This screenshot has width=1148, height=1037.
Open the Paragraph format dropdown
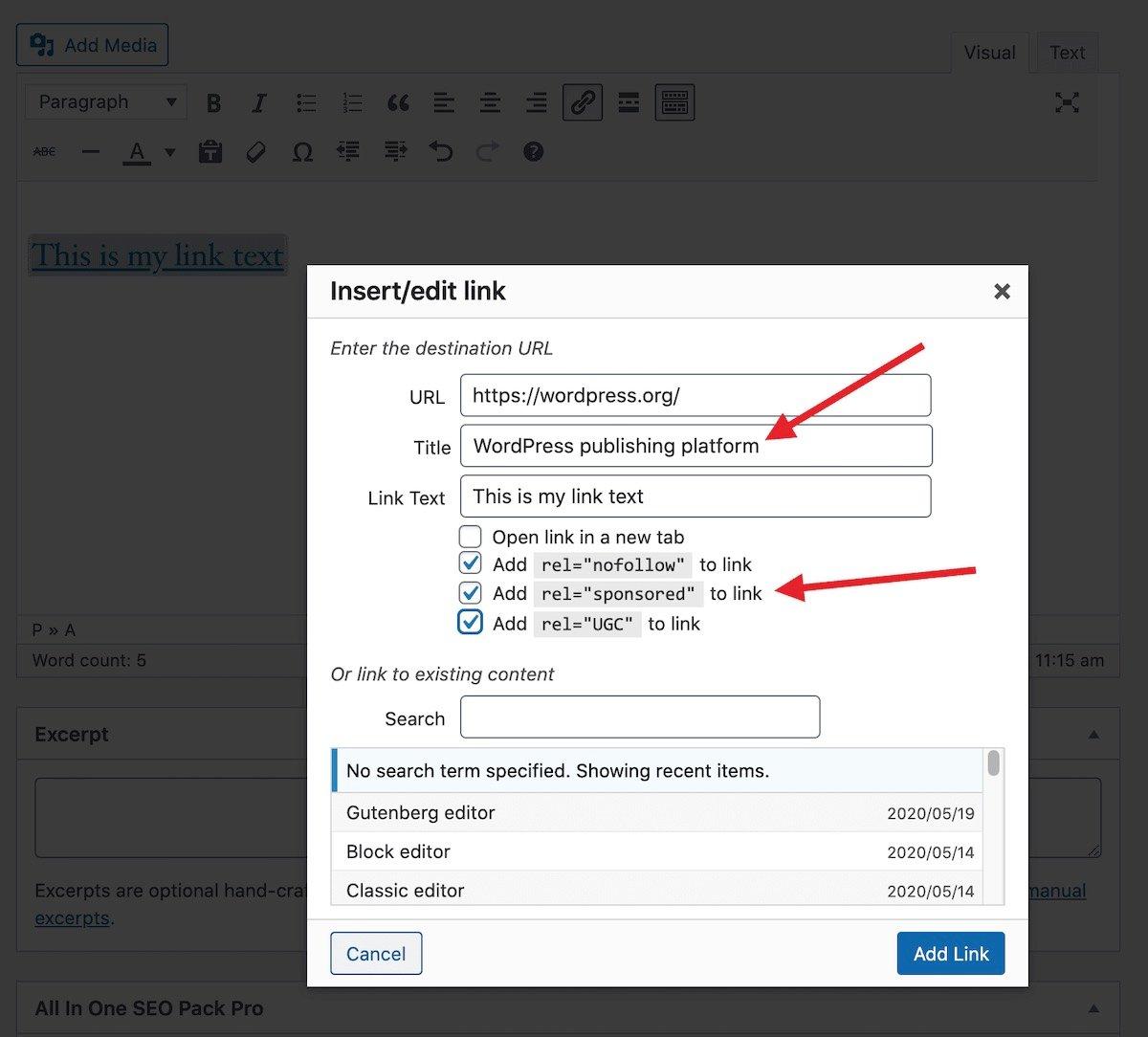point(106,102)
